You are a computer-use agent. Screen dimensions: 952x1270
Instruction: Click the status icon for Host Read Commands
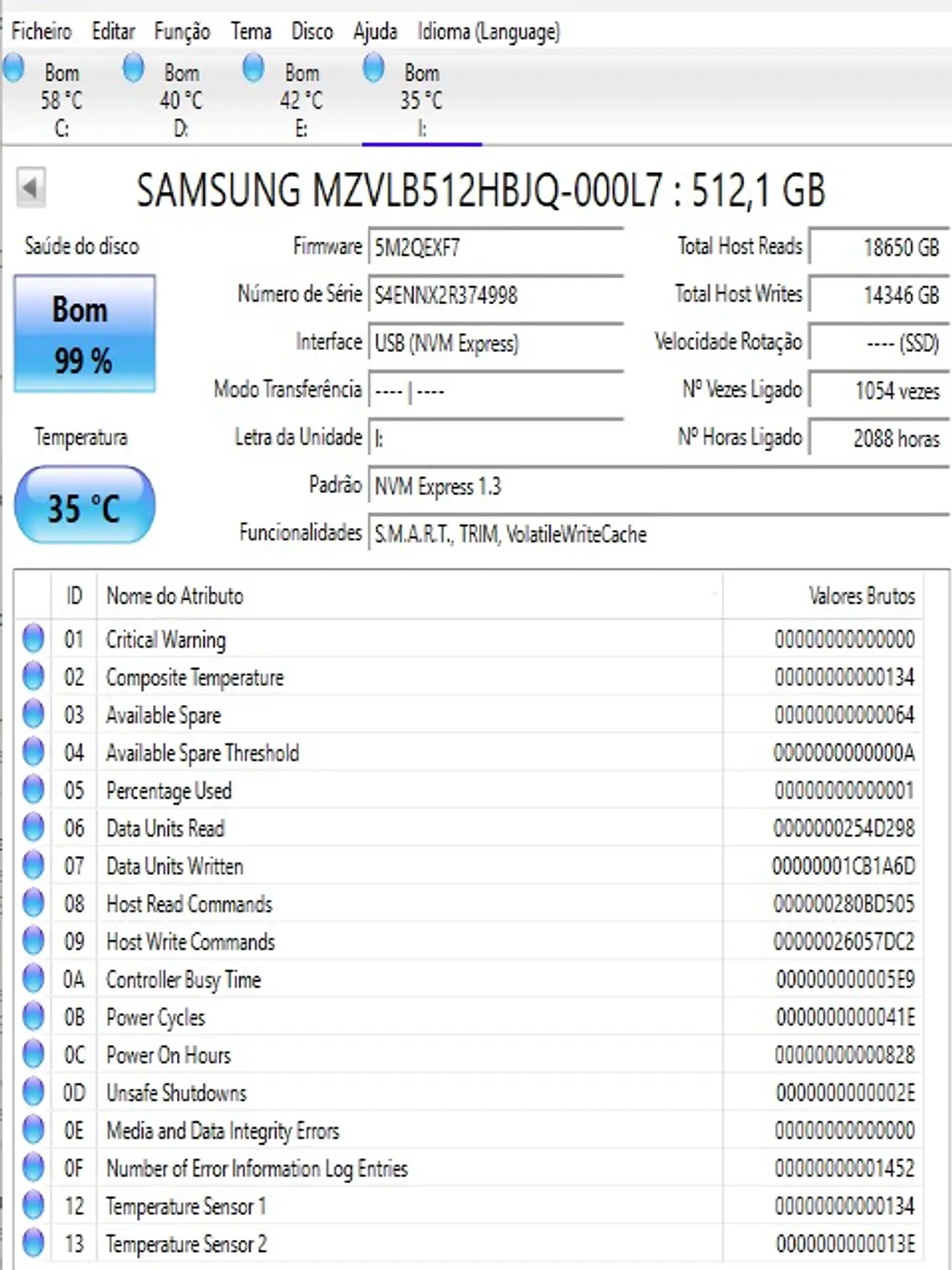click(x=33, y=903)
